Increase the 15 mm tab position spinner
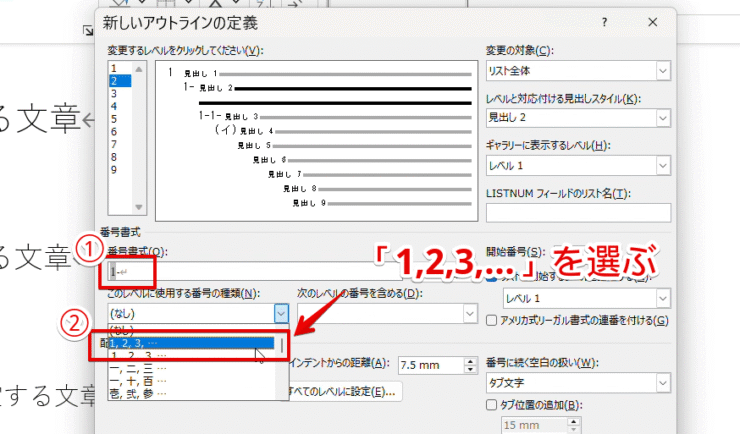This screenshot has width=740, height=434. point(574,422)
